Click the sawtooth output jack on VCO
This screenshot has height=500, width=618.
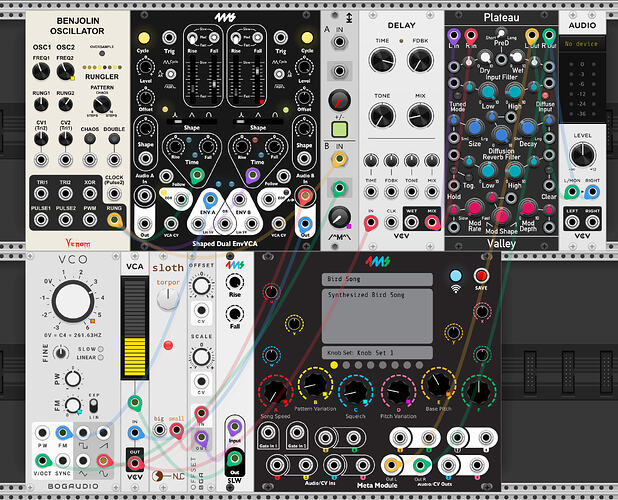[x=103, y=433]
